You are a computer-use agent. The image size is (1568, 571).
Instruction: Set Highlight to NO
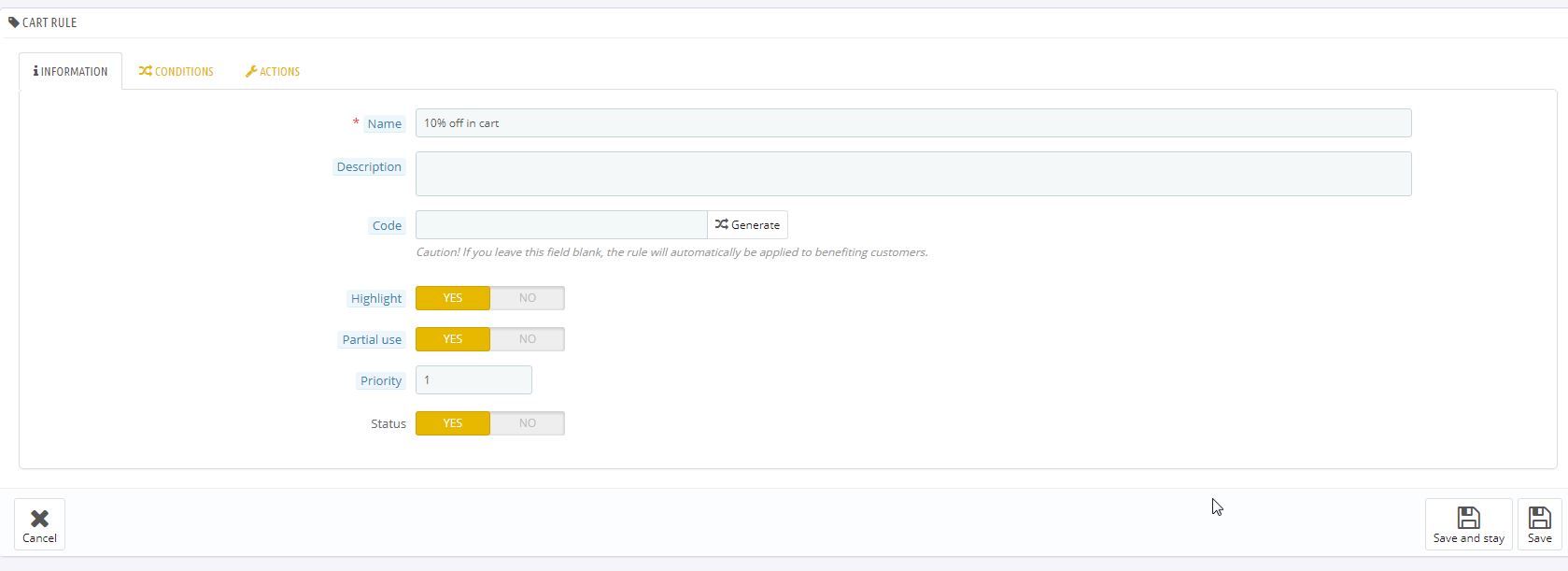[527, 298]
